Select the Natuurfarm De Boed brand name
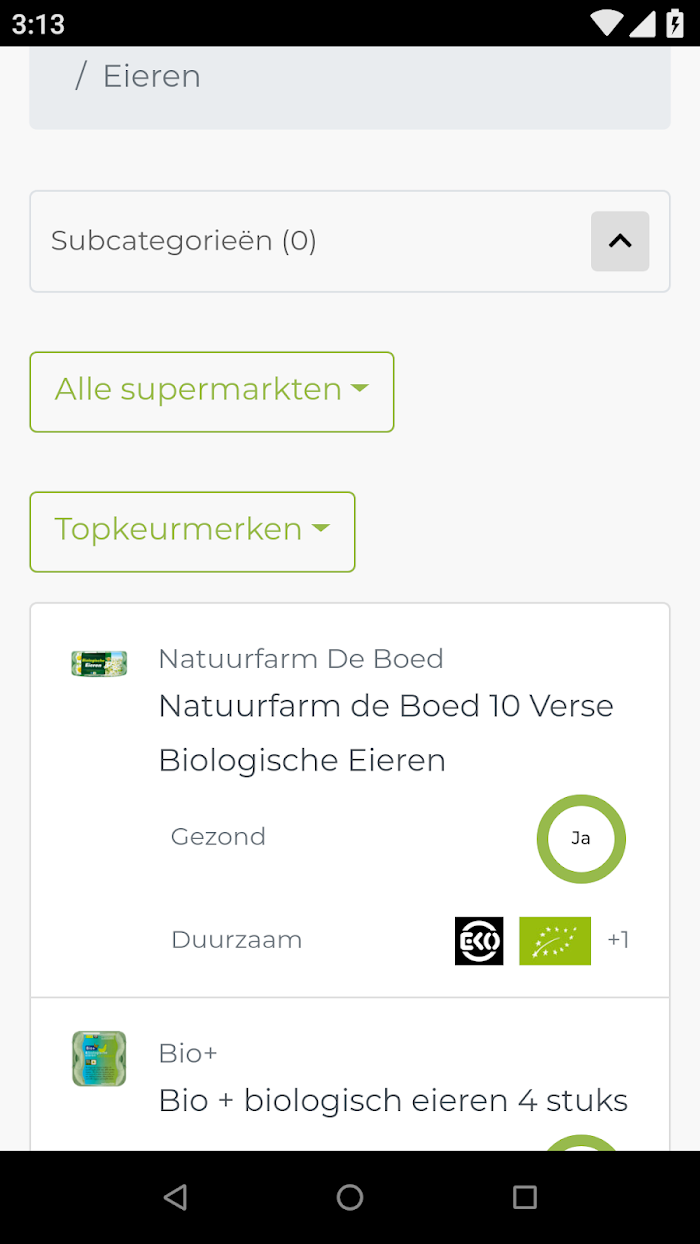 [x=301, y=659]
